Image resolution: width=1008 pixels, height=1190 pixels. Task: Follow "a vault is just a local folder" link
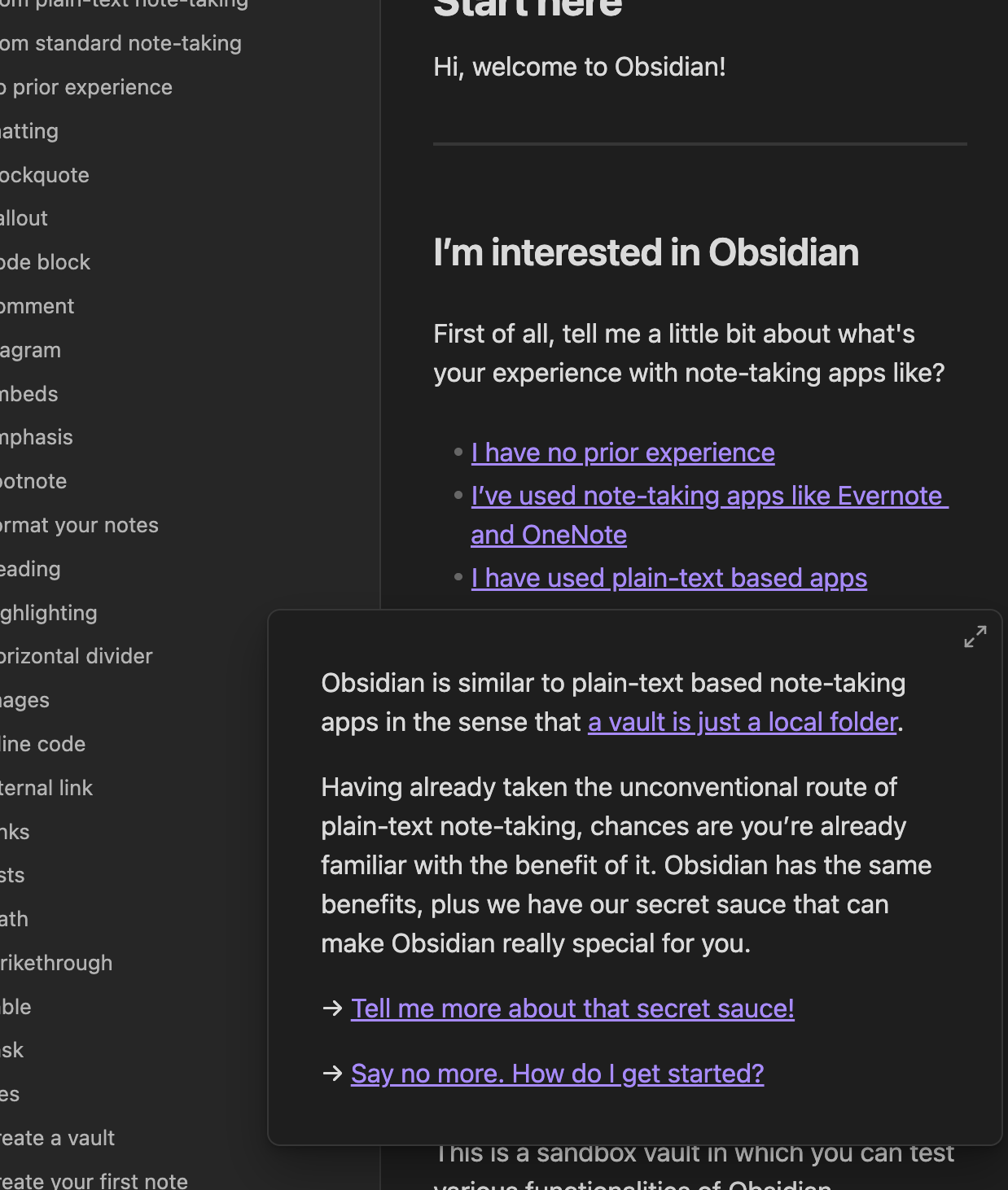click(x=742, y=722)
